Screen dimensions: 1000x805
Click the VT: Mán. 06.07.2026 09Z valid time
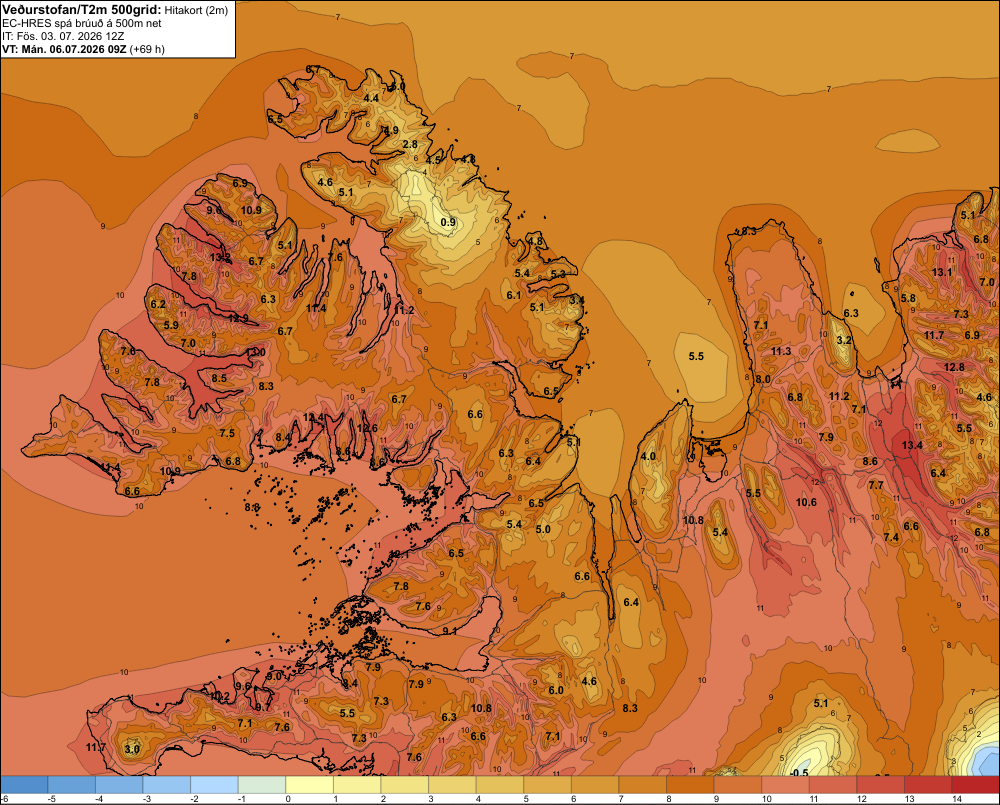point(64,49)
